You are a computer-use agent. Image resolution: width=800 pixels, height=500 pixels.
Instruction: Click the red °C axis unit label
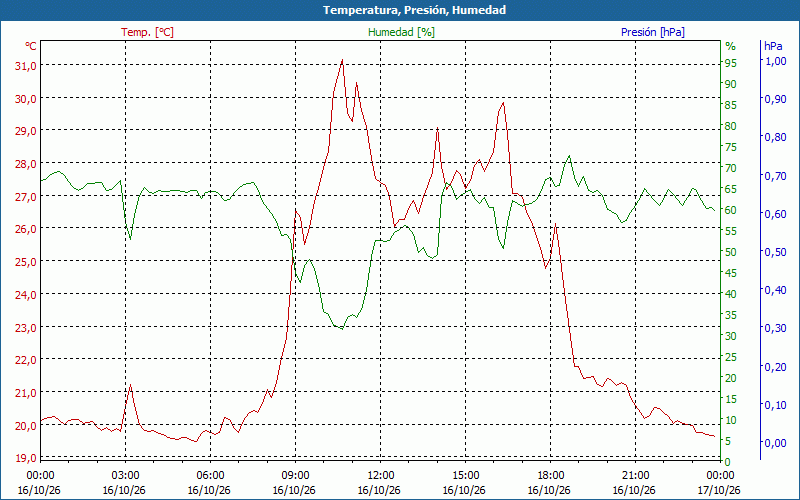pyautogui.click(x=31, y=46)
